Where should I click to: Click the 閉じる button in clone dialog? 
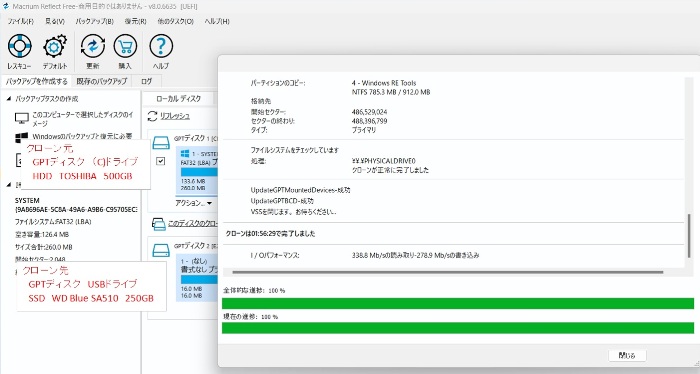click(627, 355)
